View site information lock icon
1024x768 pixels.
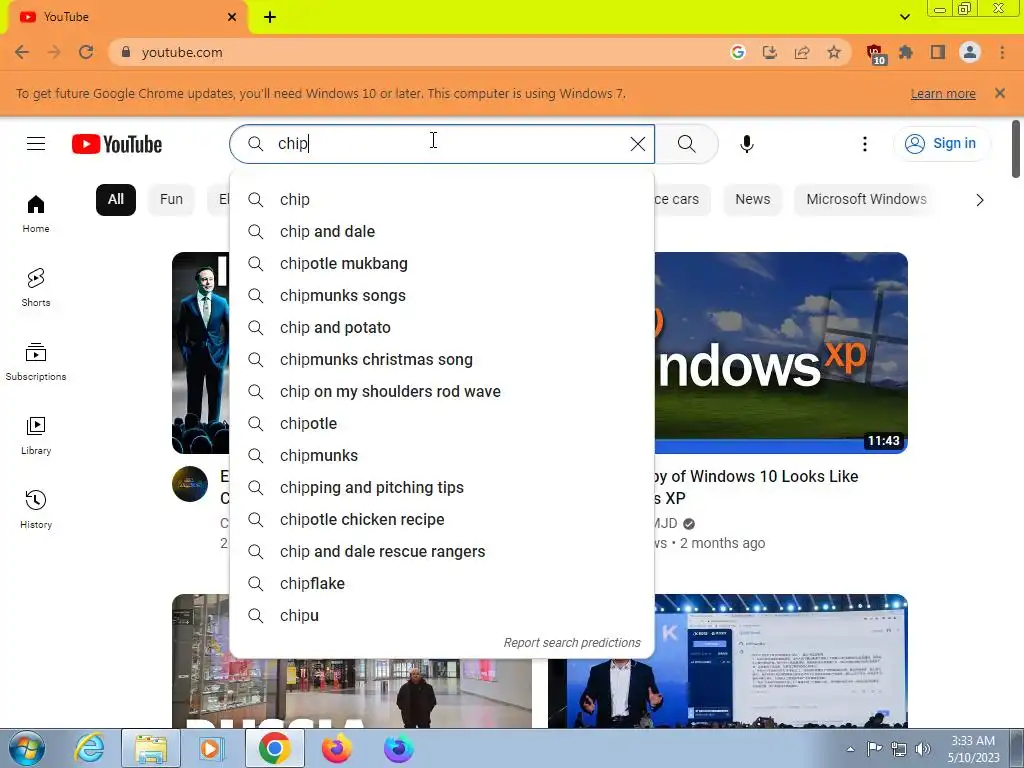(x=126, y=52)
